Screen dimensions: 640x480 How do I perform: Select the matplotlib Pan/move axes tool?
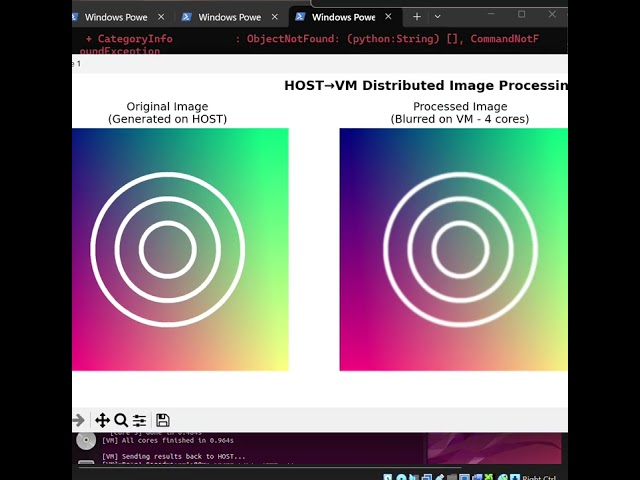102,420
